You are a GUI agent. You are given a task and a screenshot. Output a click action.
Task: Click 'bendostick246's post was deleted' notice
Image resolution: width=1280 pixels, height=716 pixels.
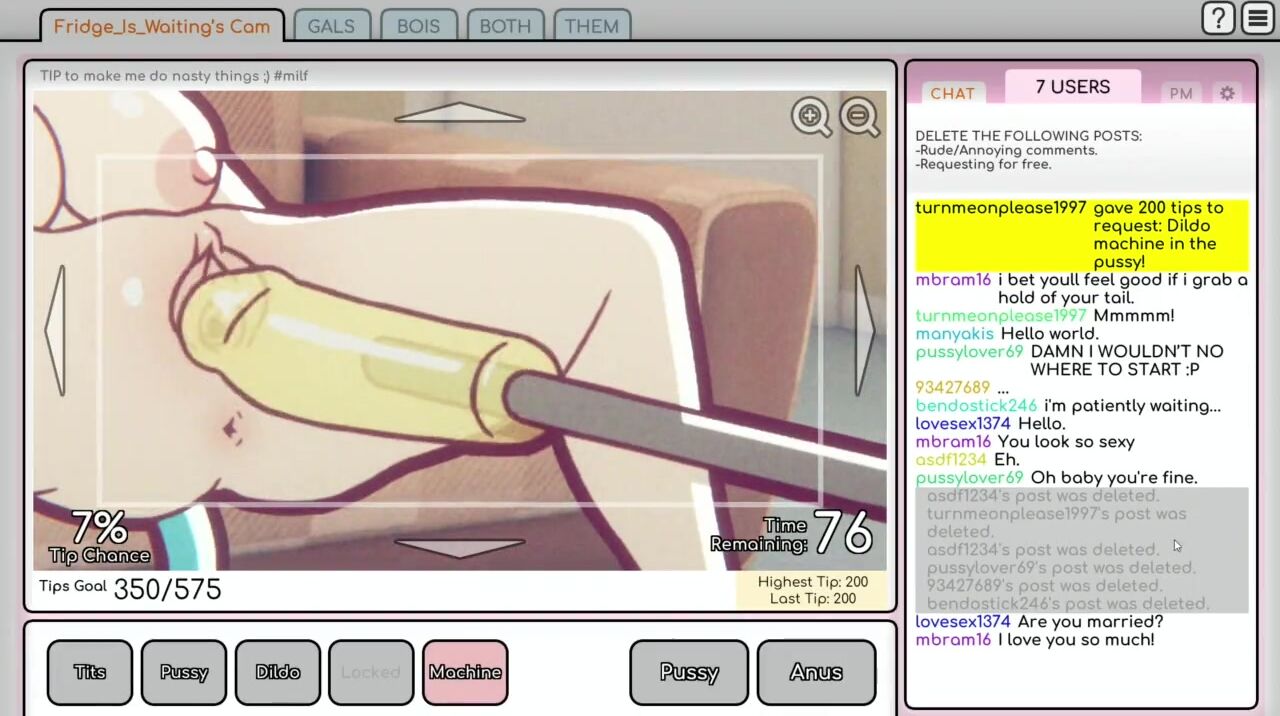pos(1068,604)
